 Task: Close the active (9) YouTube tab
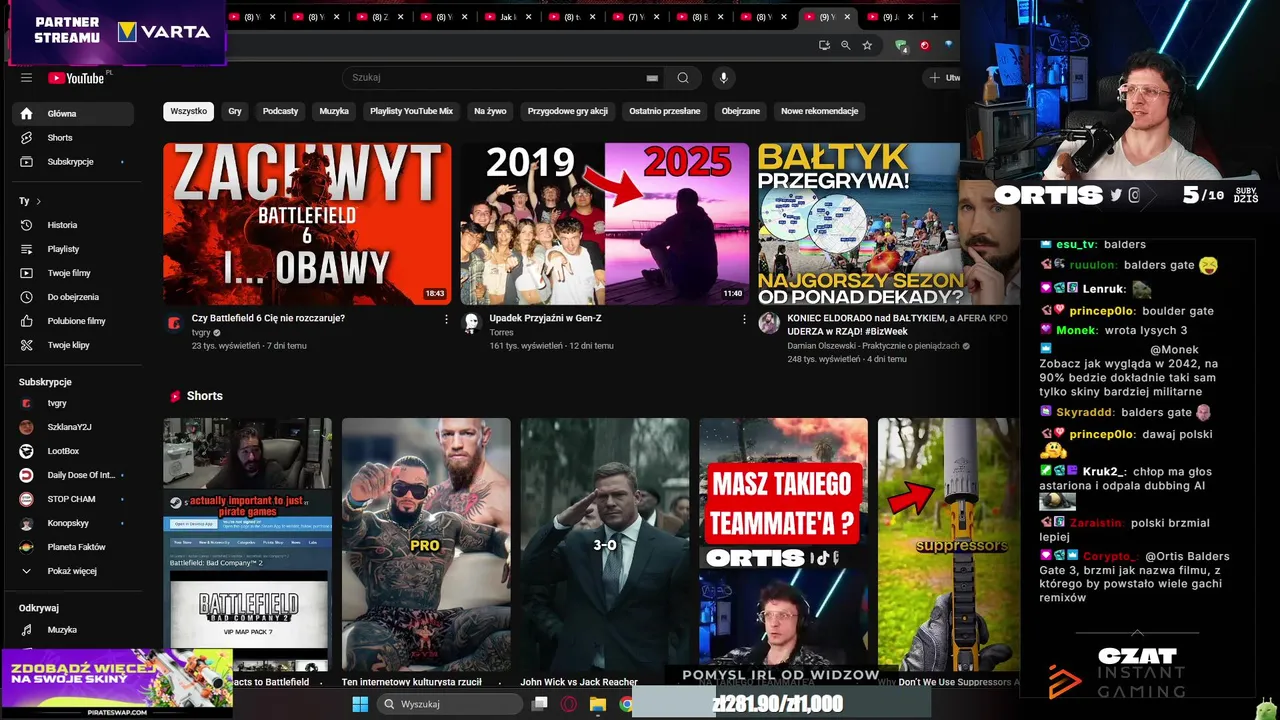tap(848, 17)
